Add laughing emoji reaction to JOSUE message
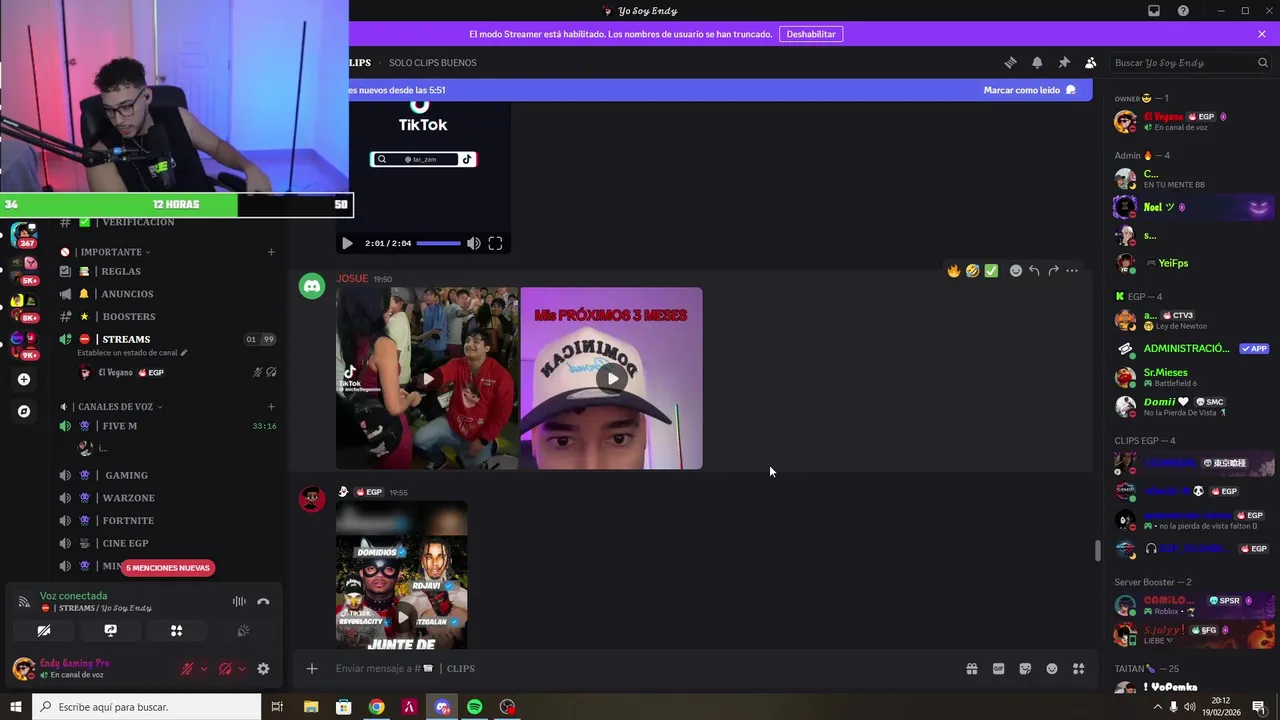This screenshot has width=1280, height=720. click(x=972, y=271)
